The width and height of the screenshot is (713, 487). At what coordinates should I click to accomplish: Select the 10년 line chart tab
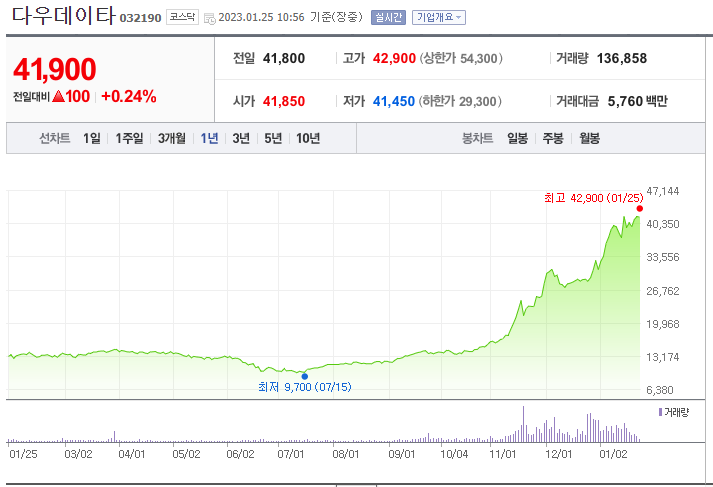(308, 138)
